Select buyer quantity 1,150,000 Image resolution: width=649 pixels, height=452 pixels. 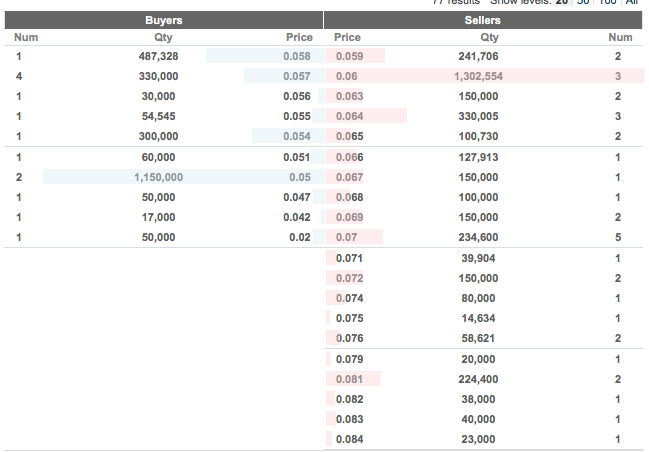coord(159,177)
